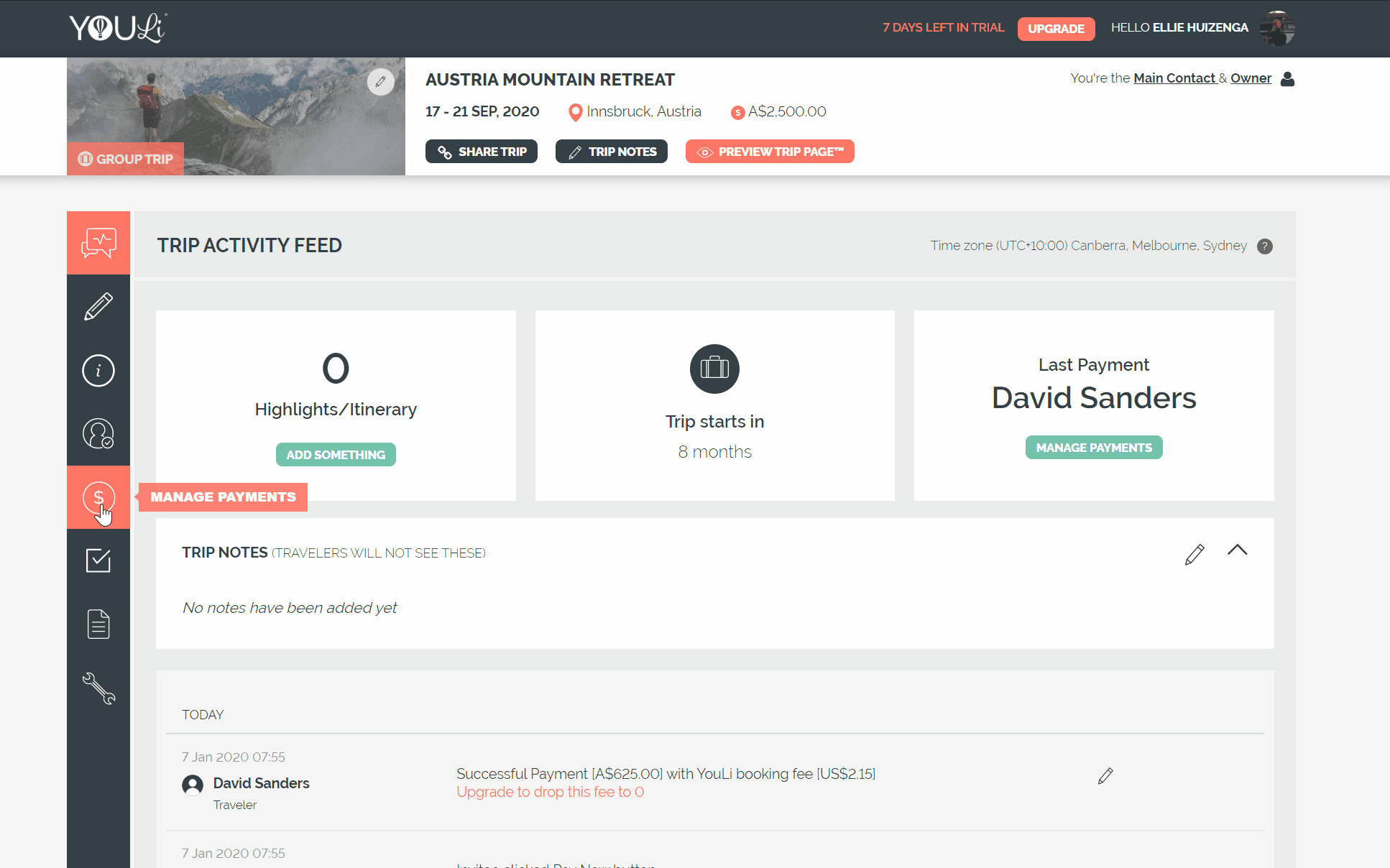The image size is (1390, 868).
Task: Click the price coin icon beside A$2,500.00
Action: (737, 113)
